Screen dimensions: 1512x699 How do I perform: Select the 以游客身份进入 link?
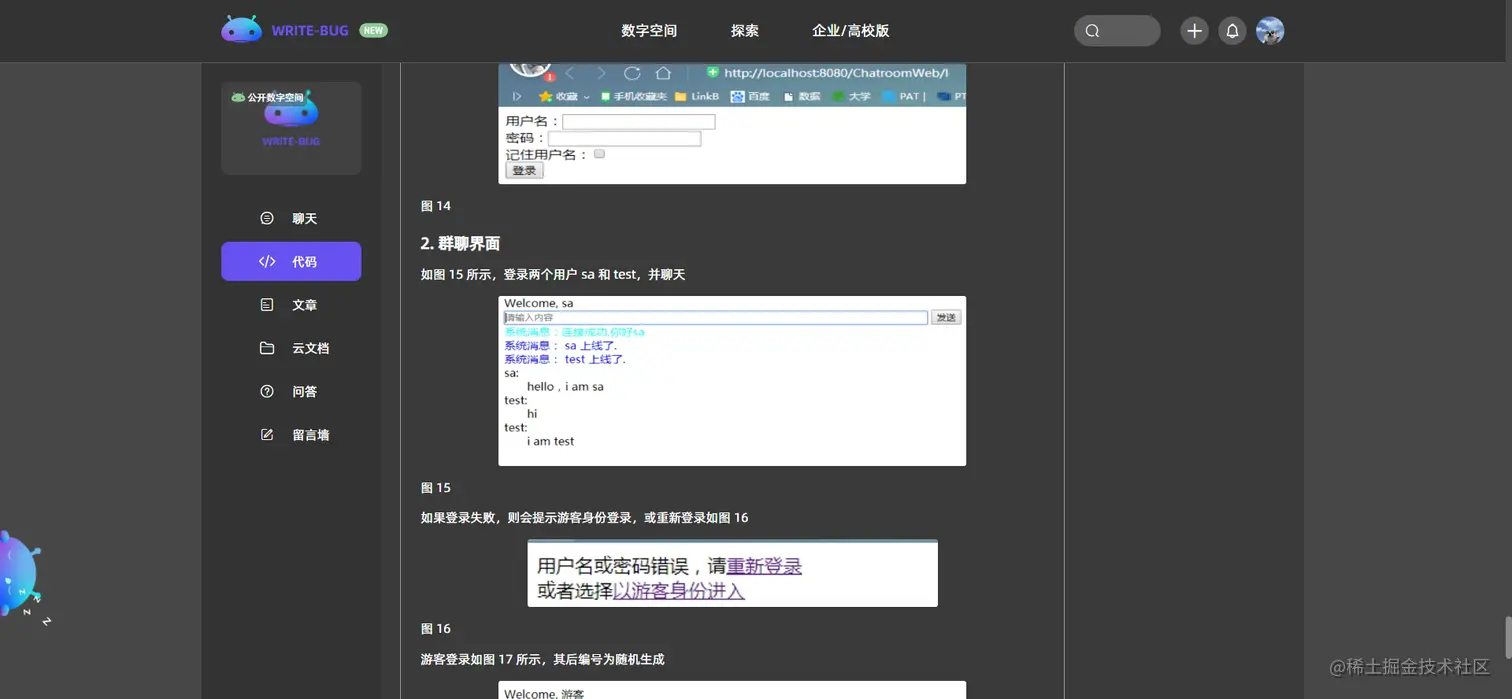point(678,590)
